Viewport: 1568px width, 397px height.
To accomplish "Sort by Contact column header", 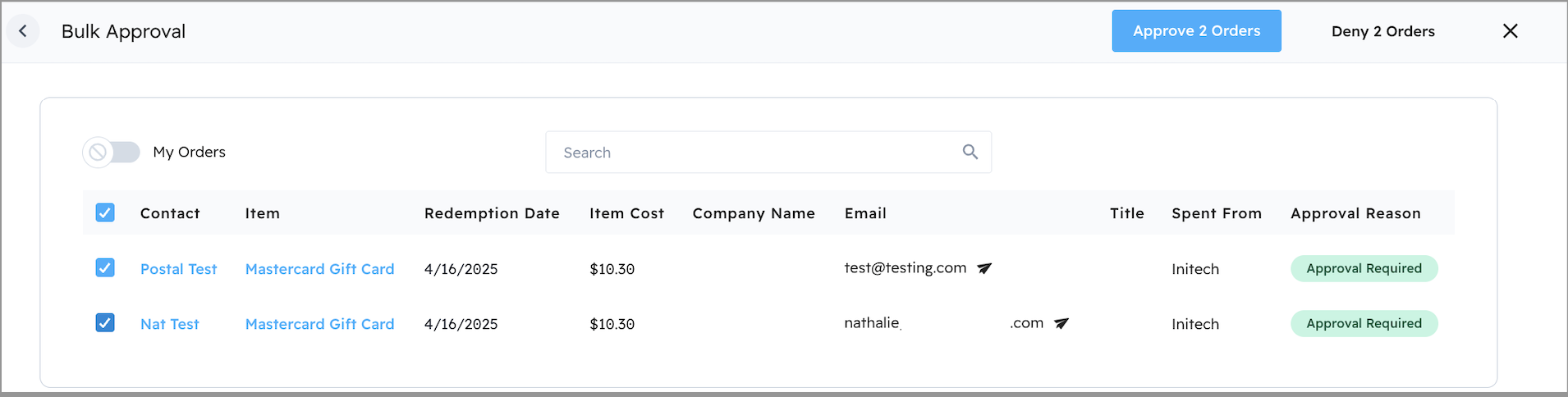I will click(170, 213).
